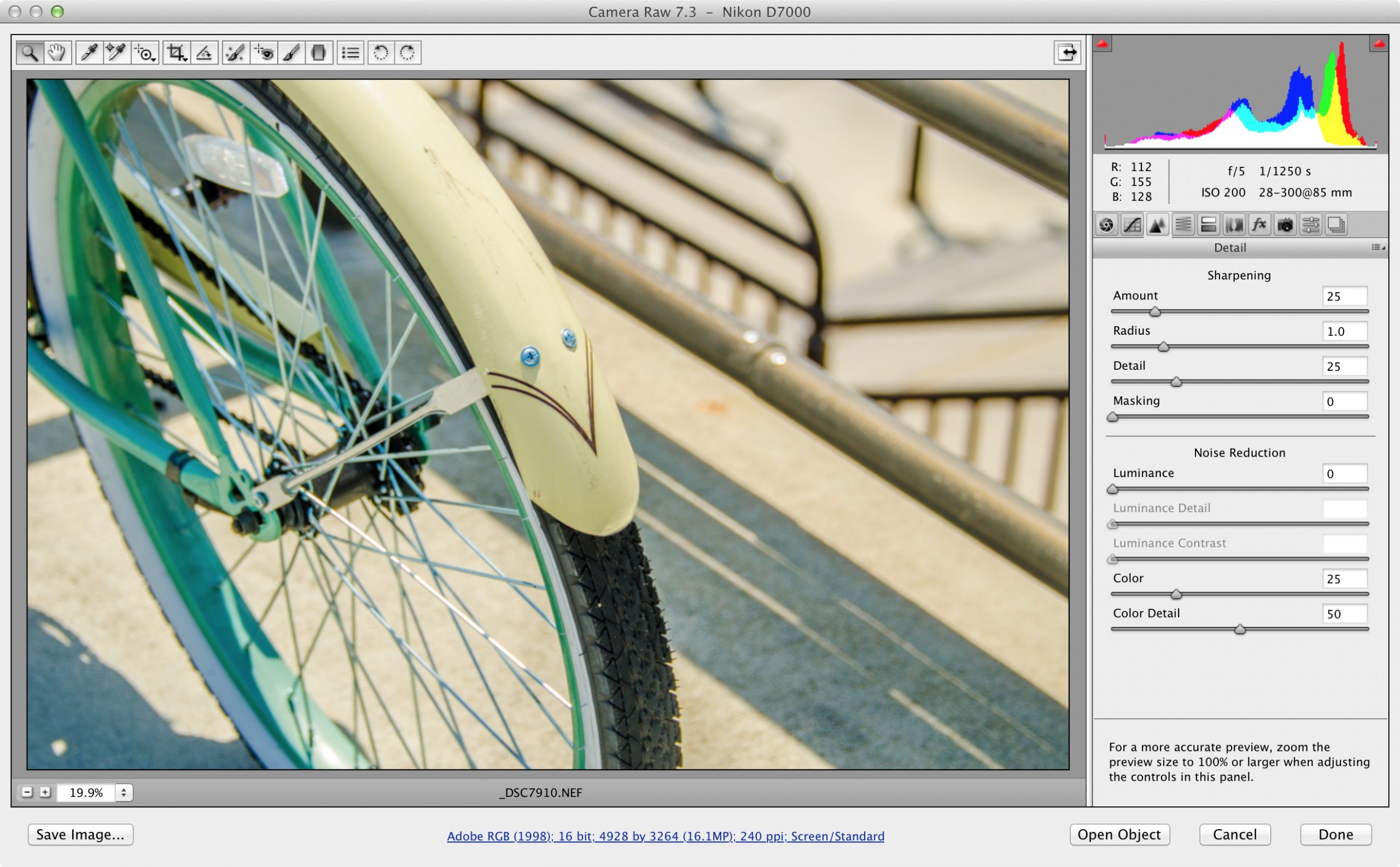The height and width of the screenshot is (867, 1400).
Task: Toggle full screen mode icon
Action: (1067, 52)
